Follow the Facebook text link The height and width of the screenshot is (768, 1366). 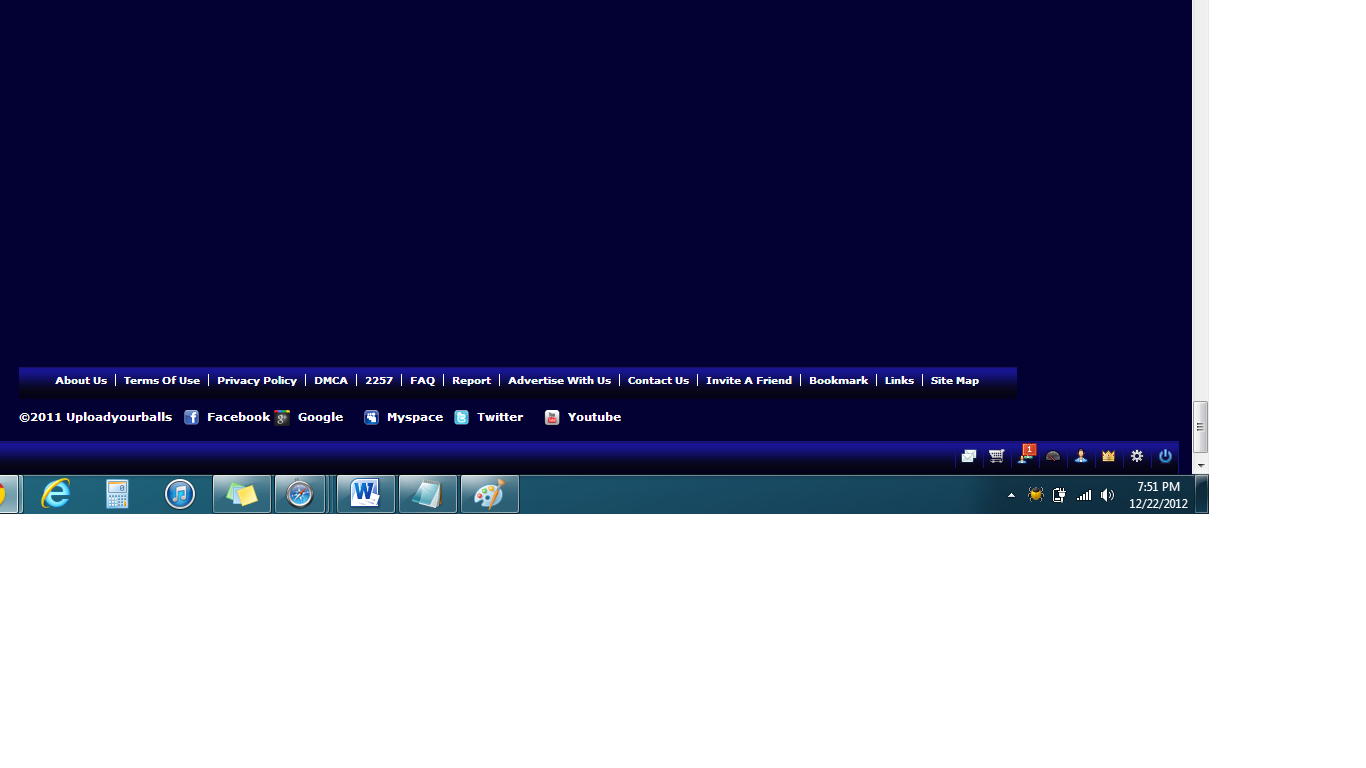238,417
